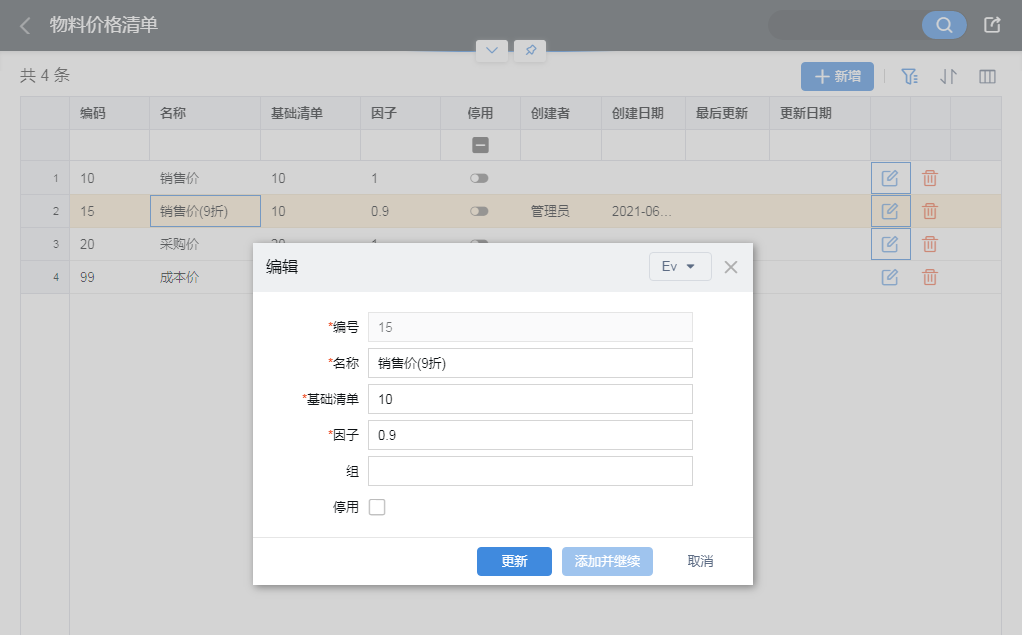The image size is (1022, 635).
Task: Delete the row 销售价(9折) with trash icon
Action: point(930,211)
